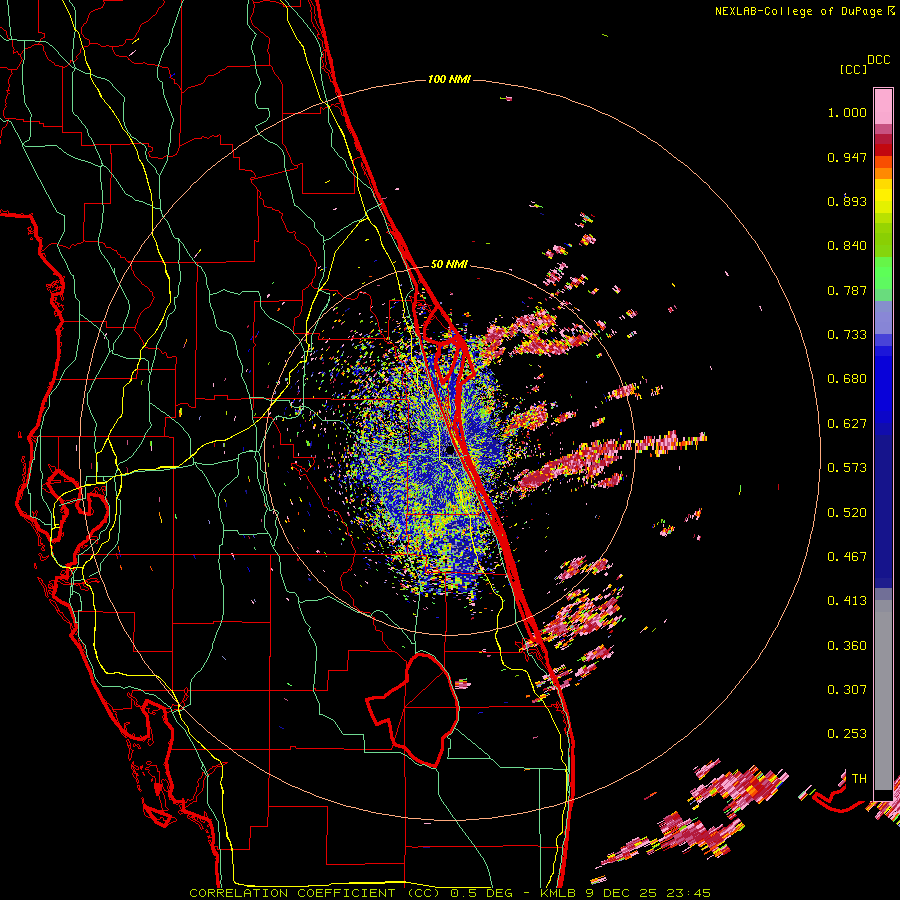Click the DCC label above color bar
The height and width of the screenshot is (900, 900).
[x=878, y=60]
